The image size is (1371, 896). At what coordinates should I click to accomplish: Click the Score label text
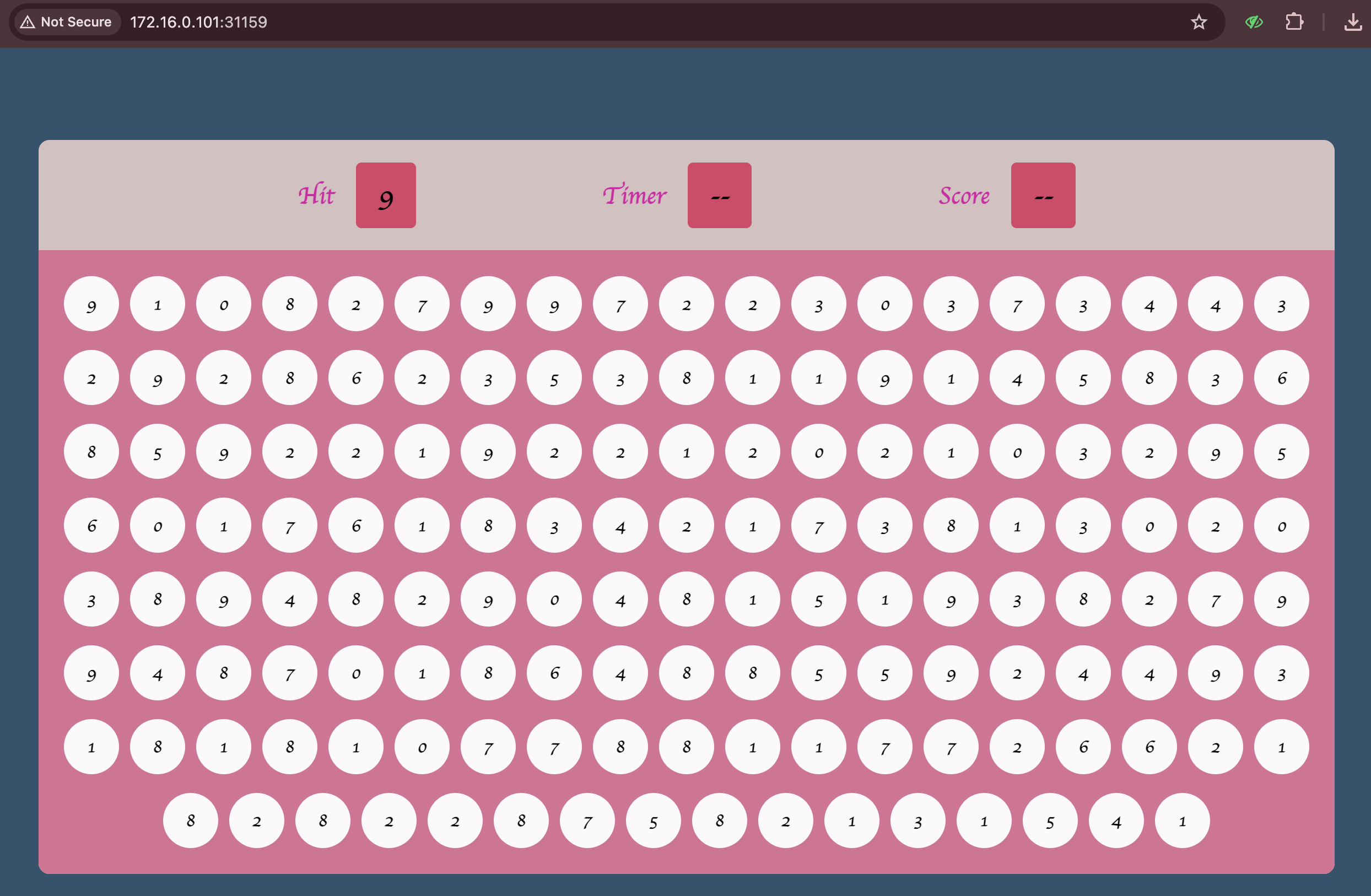point(964,195)
